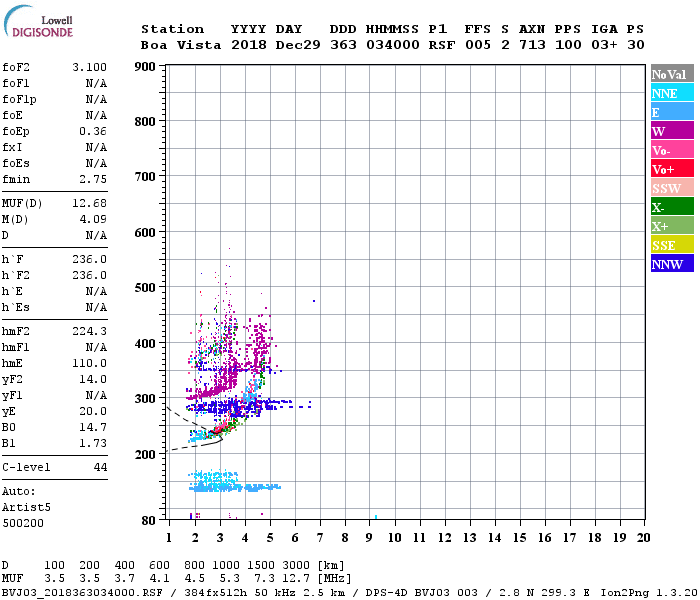Click the C-level value 44
The height and width of the screenshot is (600, 700).
100,467
